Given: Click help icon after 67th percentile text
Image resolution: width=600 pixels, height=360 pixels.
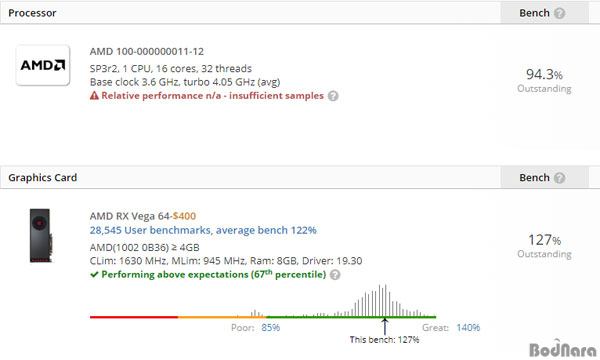Looking at the screenshot, I should pyautogui.click(x=335, y=275).
